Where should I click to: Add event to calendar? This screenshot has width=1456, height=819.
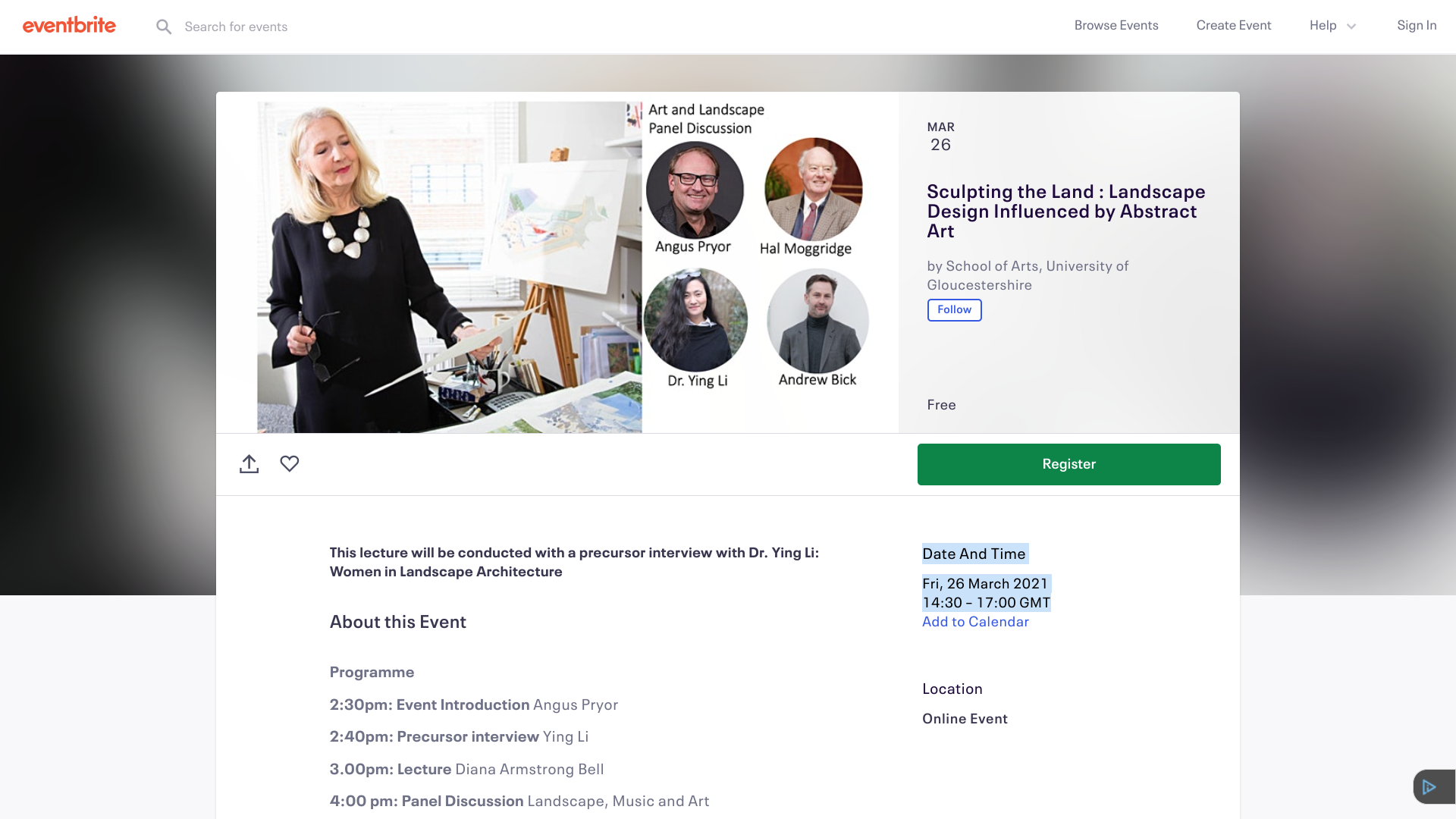pos(975,622)
